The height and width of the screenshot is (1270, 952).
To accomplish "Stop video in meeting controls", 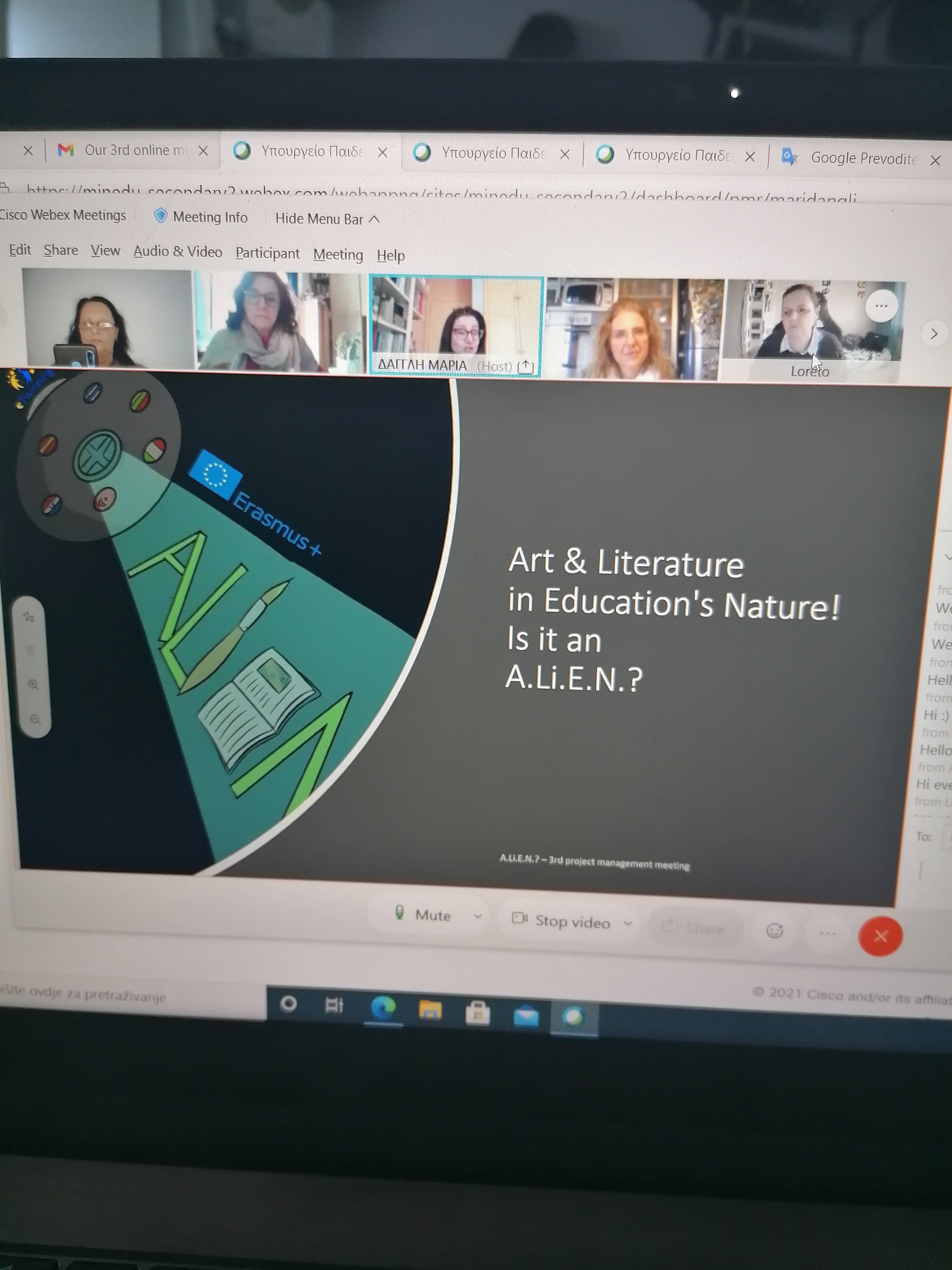I will [x=561, y=921].
